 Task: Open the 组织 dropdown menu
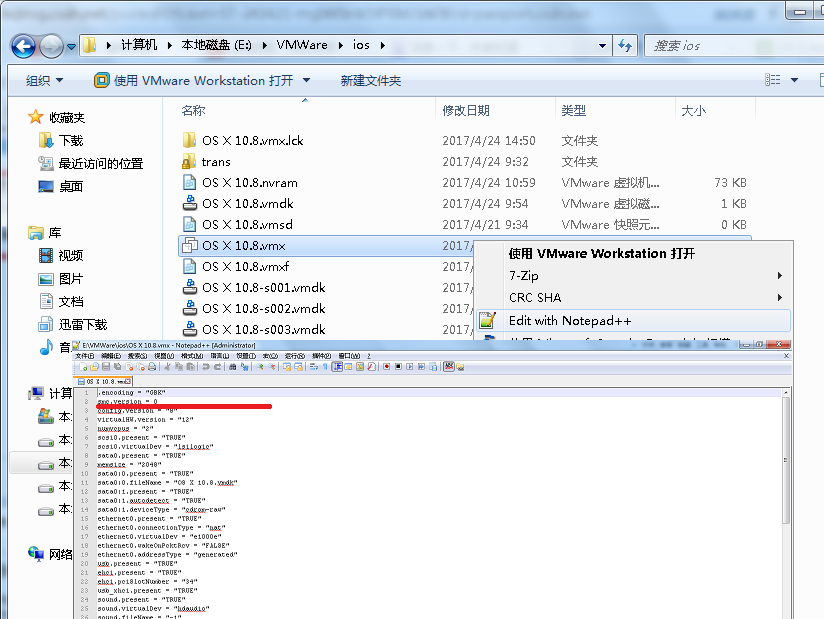point(44,80)
